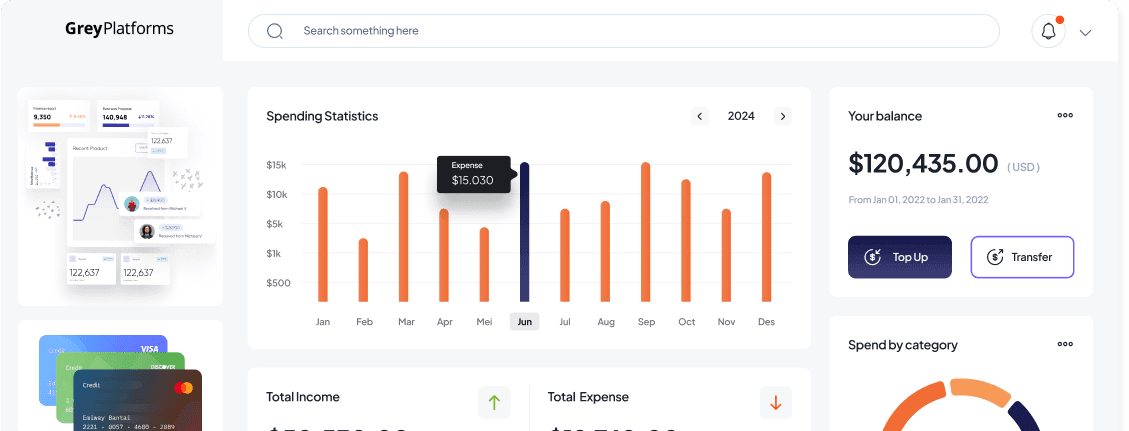Click the $120,435.00 balance amount
This screenshot has height=431, width=1129.
click(x=923, y=164)
